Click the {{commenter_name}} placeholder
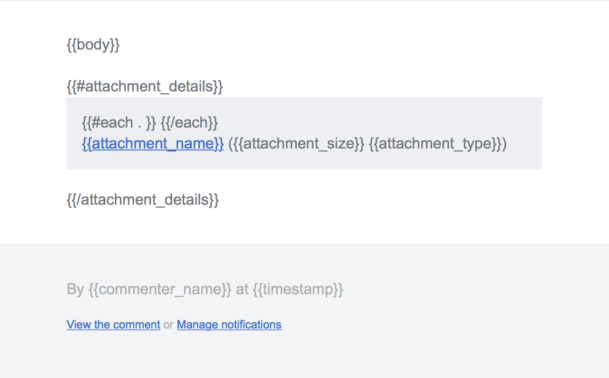 pos(160,289)
